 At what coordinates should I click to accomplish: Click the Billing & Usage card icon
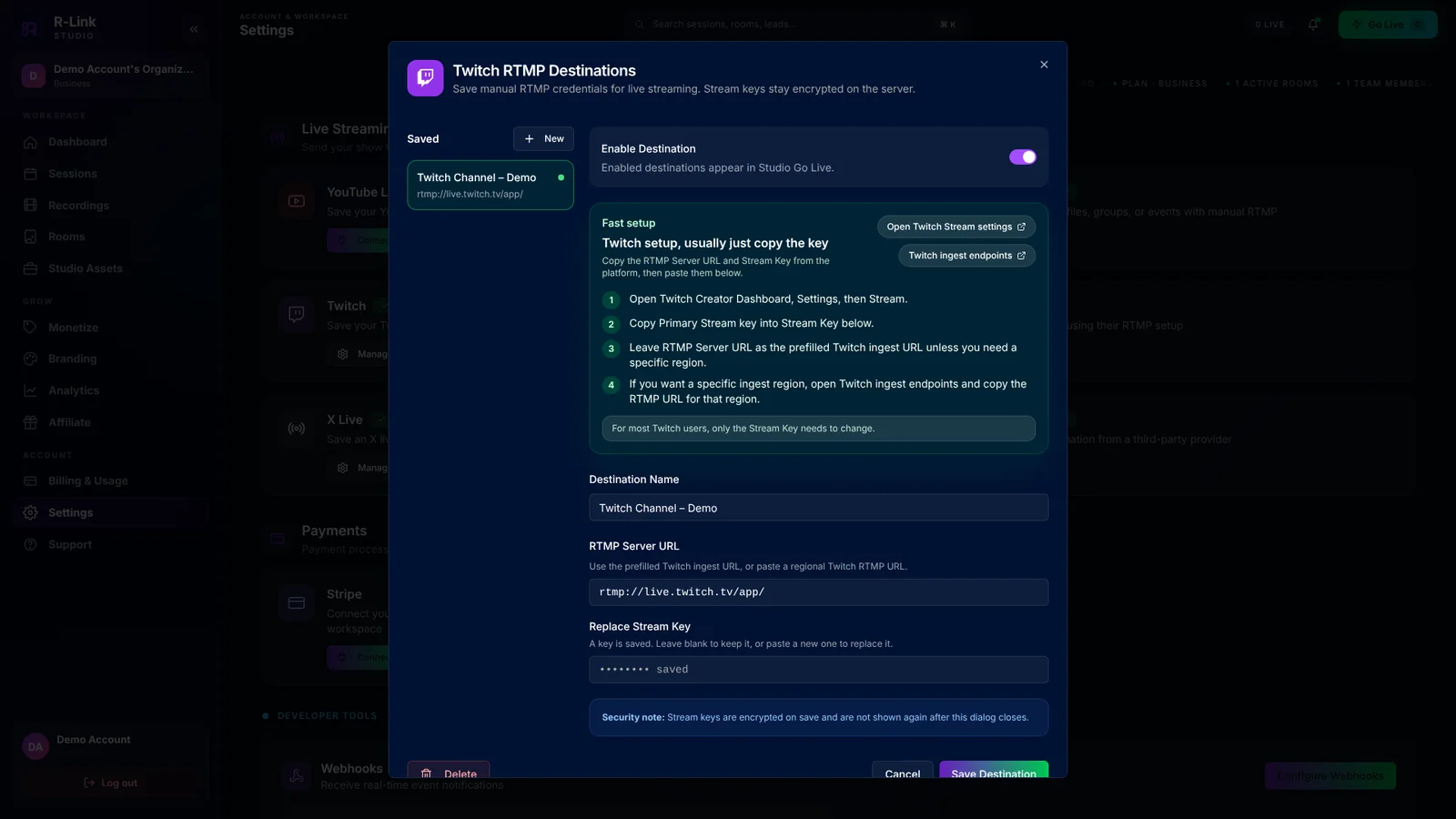[x=30, y=480]
